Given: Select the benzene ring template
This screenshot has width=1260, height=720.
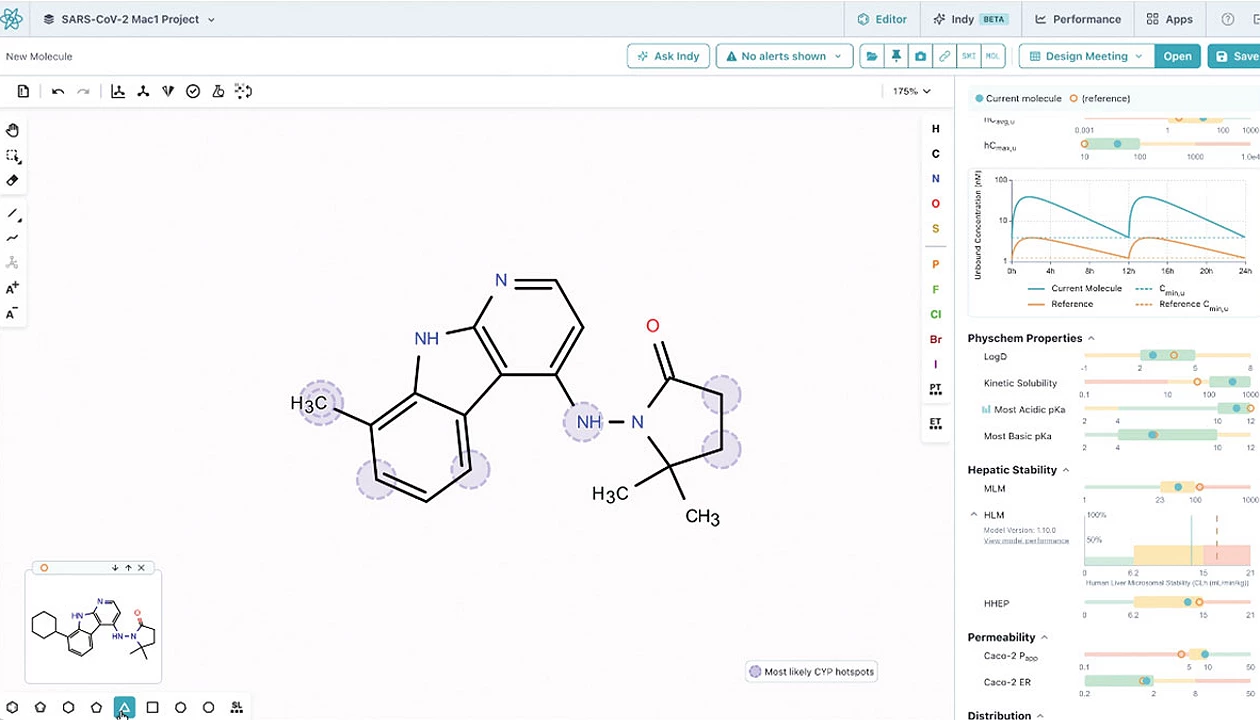Looking at the screenshot, I should [x=12, y=707].
